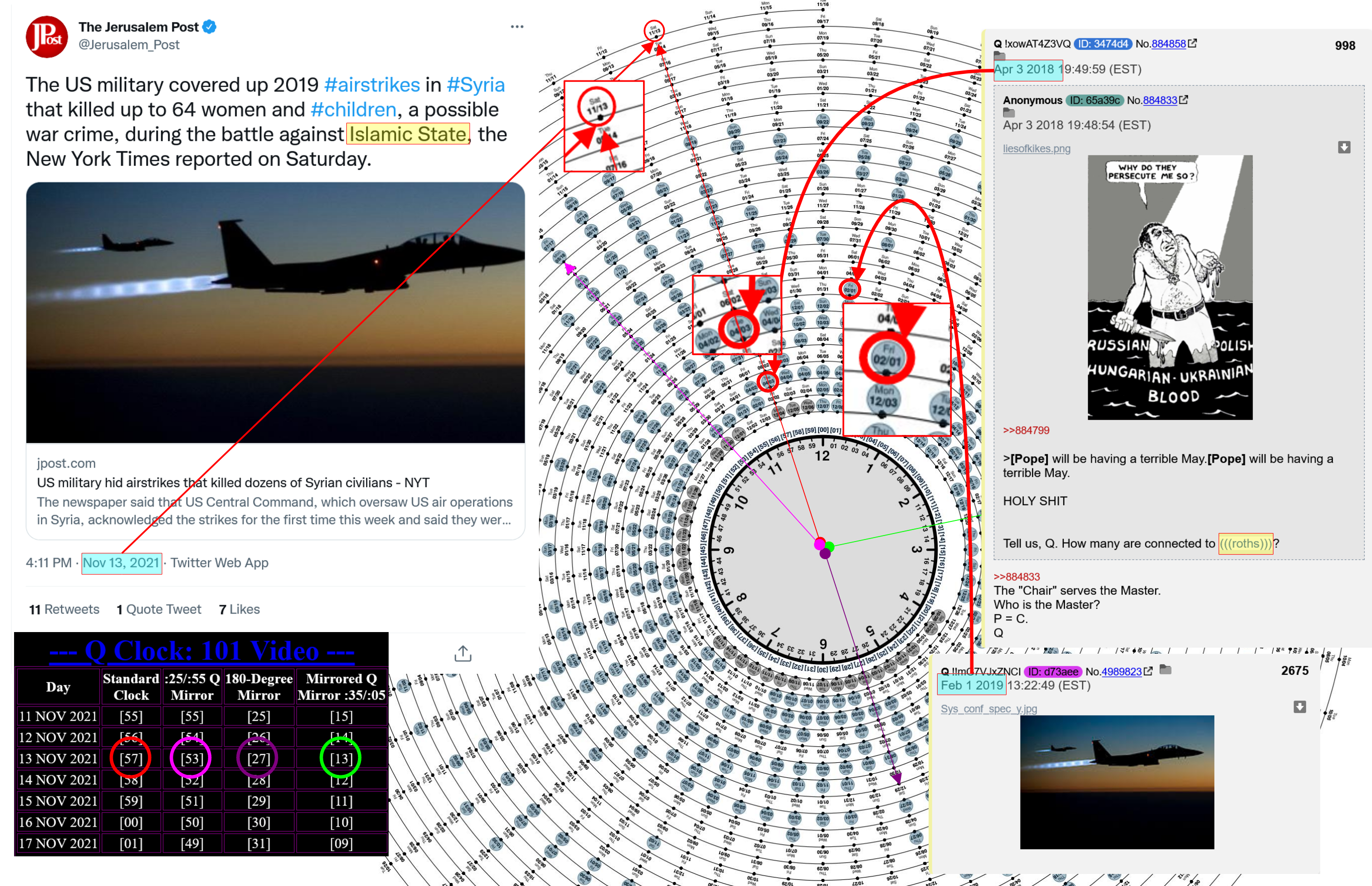Viewport: 1372px width, 886px height.
Task: Open the fighter jet thumbnail in post 2675
Action: [1117, 782]
